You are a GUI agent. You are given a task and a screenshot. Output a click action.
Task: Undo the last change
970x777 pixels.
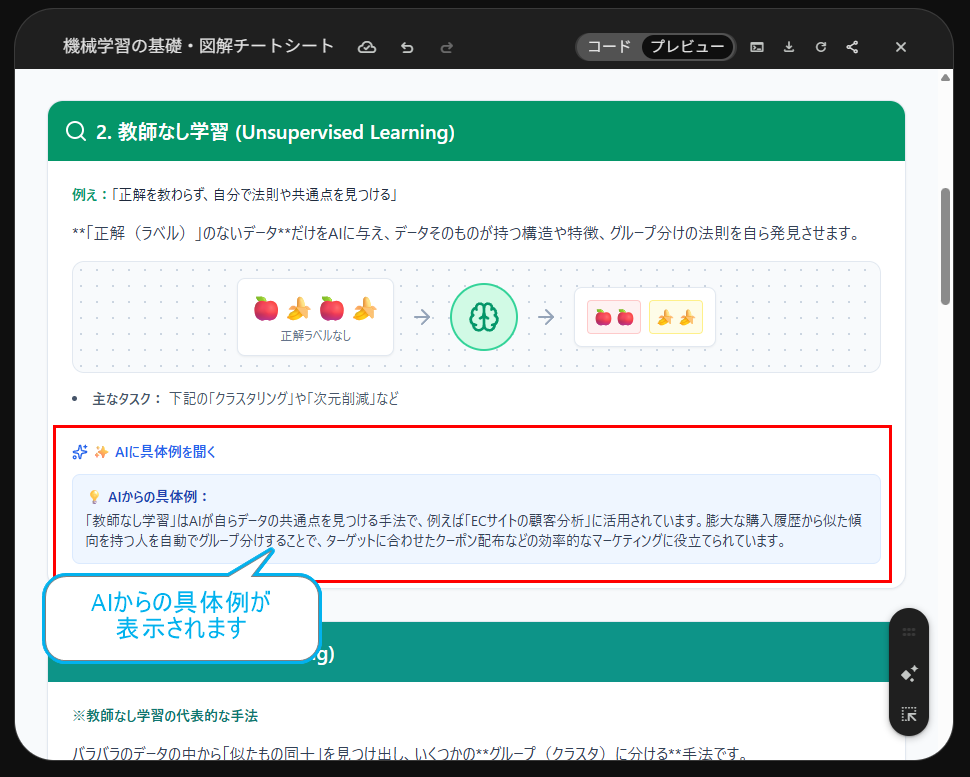pos(407,47)
